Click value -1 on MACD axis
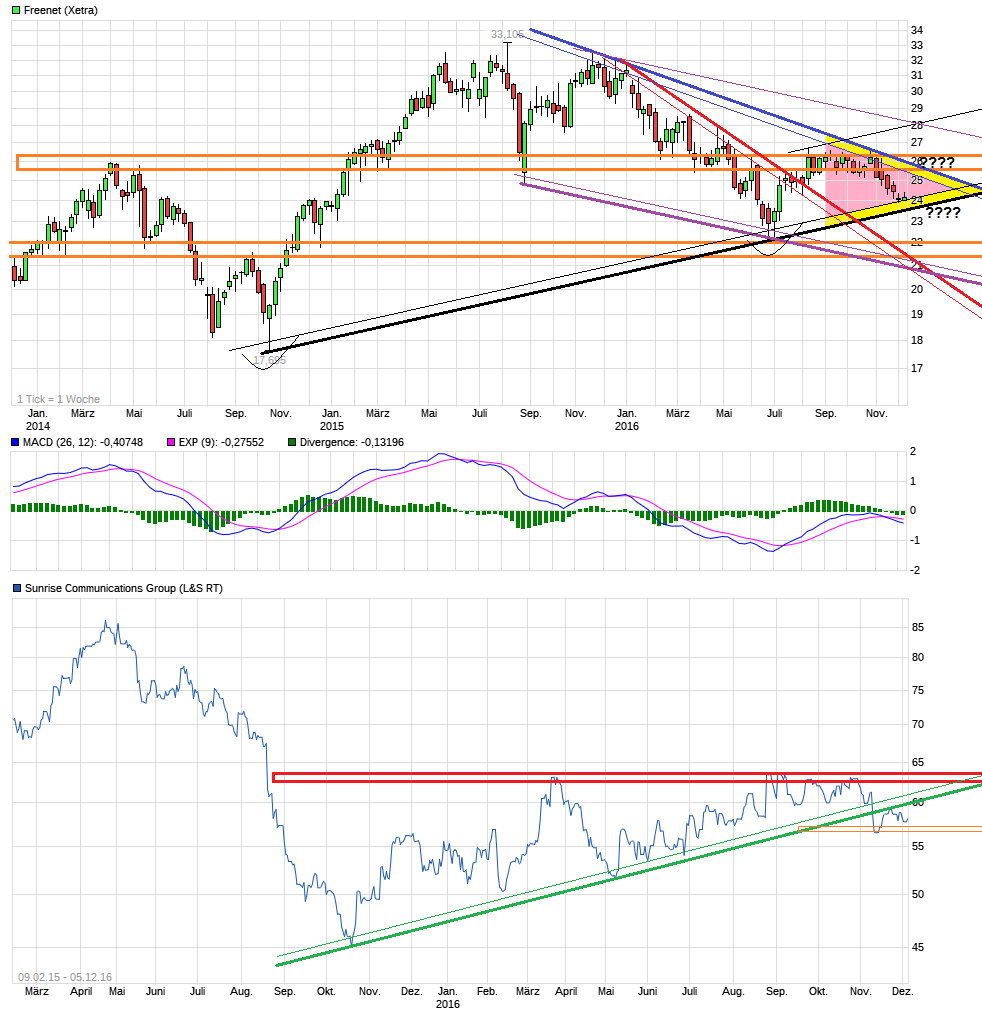This screenshot has width=982, height=1028. click(x=914, y=540)
